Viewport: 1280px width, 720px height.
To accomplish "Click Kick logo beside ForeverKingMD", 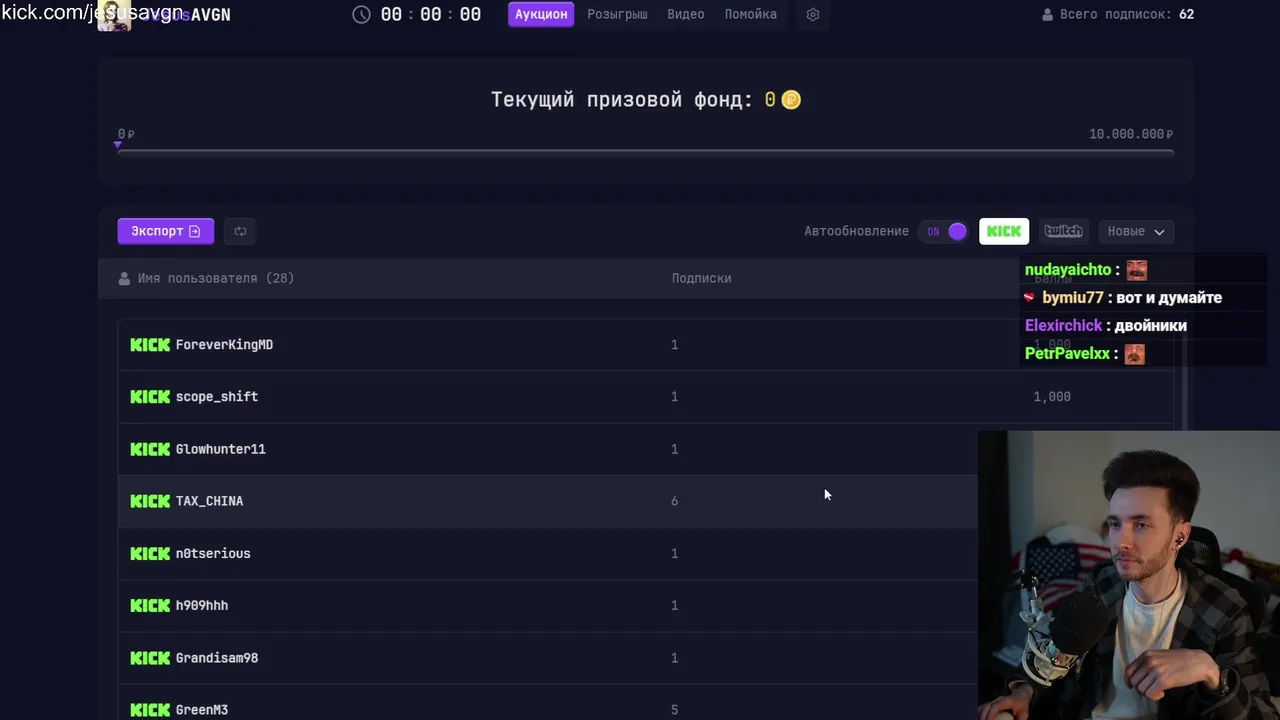I will pyautogui.click(x=150, y=344).
